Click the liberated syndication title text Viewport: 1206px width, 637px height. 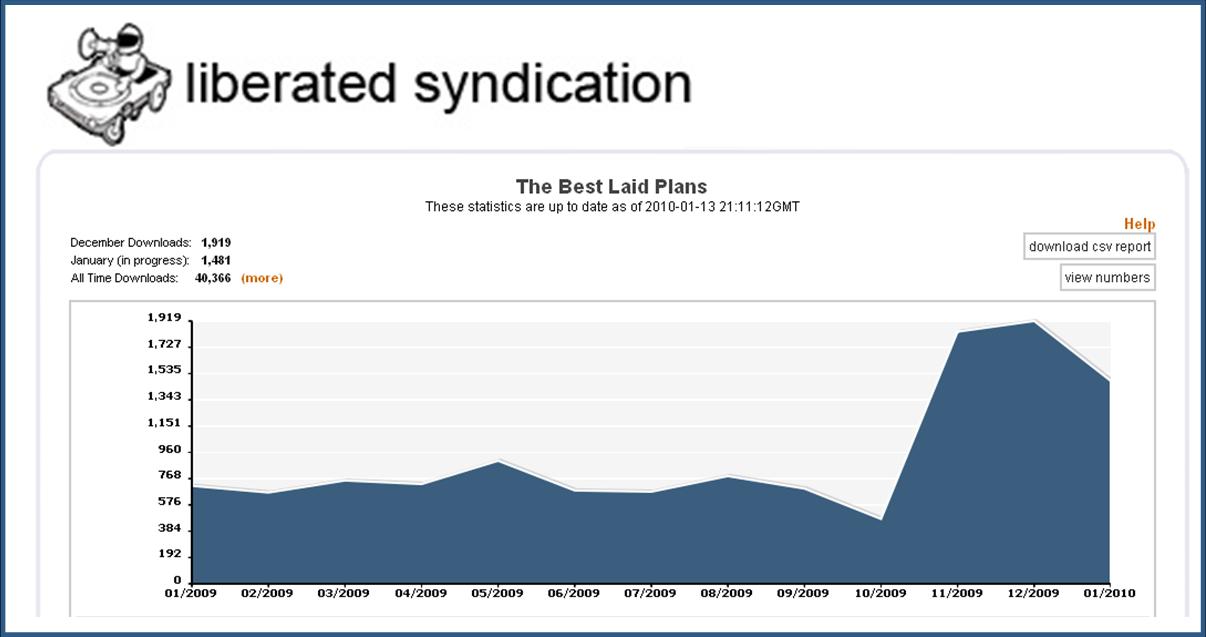[x=438, y=84]
